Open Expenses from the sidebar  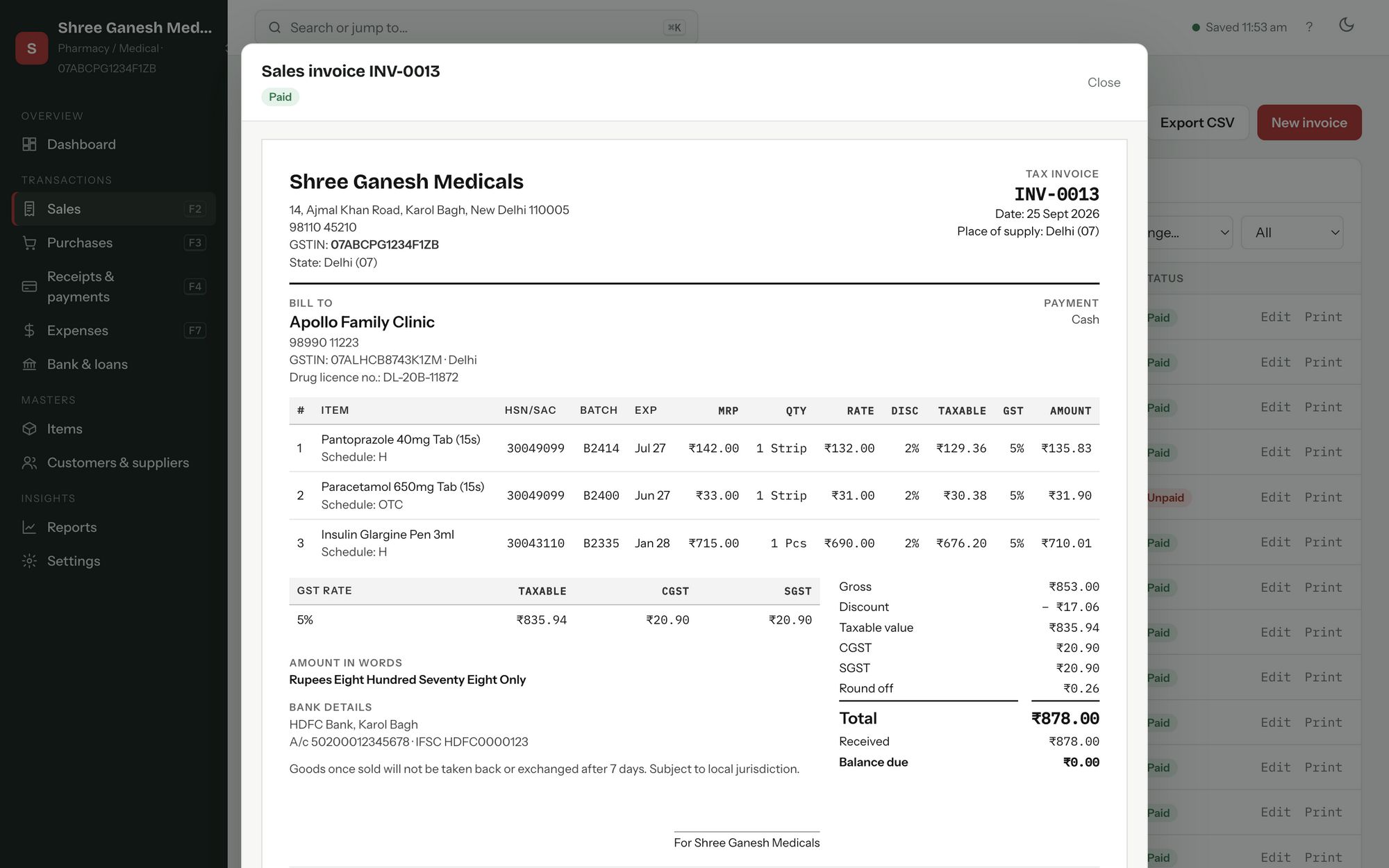tap(114, 331)
